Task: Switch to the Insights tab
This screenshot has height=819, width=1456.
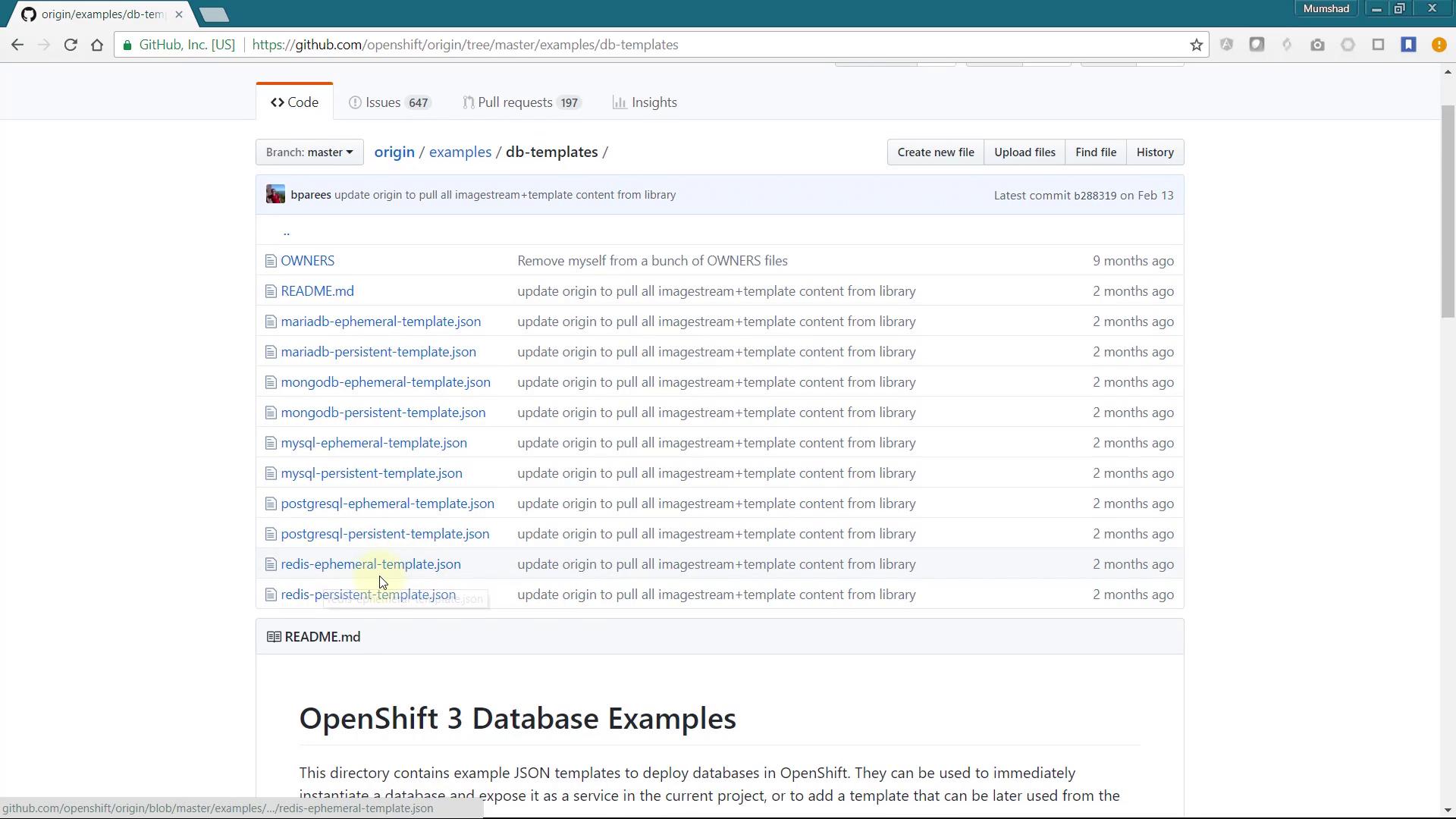Action: [645, 102]
